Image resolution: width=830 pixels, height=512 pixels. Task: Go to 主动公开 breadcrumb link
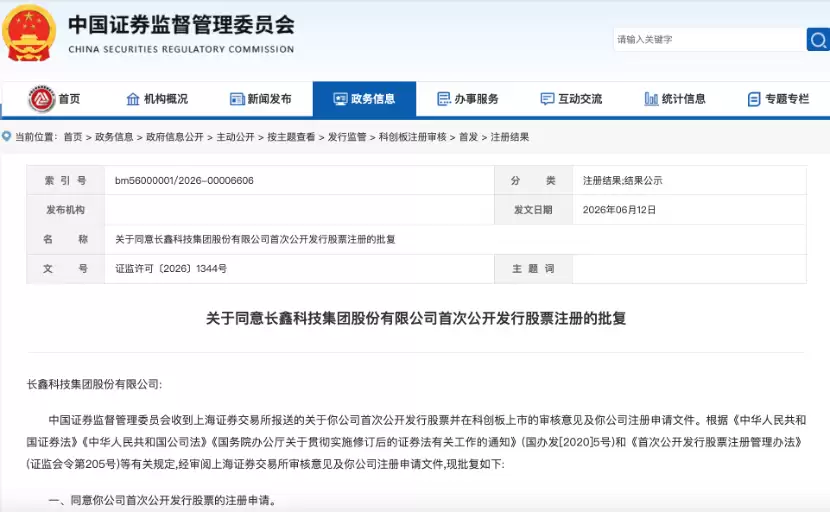pyautogui.click(x=236, y=137)
